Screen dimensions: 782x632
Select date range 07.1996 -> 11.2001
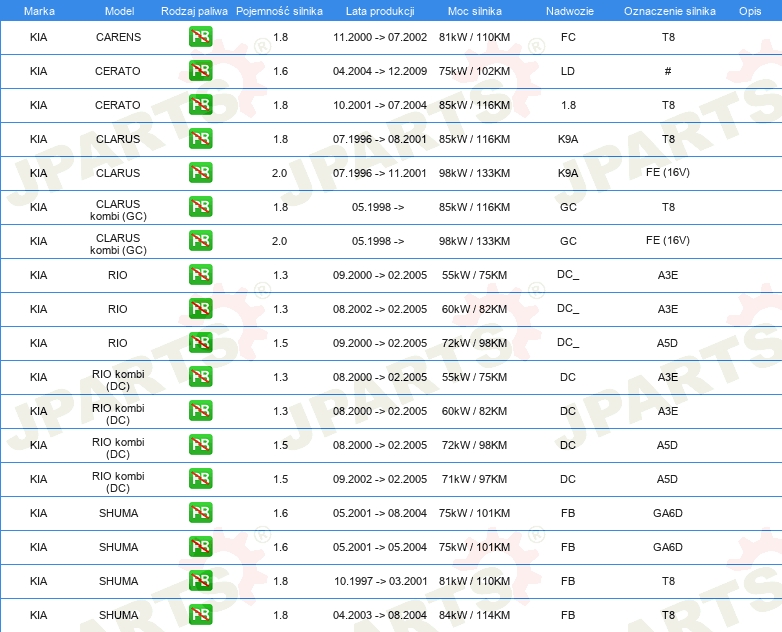(380, 173)
